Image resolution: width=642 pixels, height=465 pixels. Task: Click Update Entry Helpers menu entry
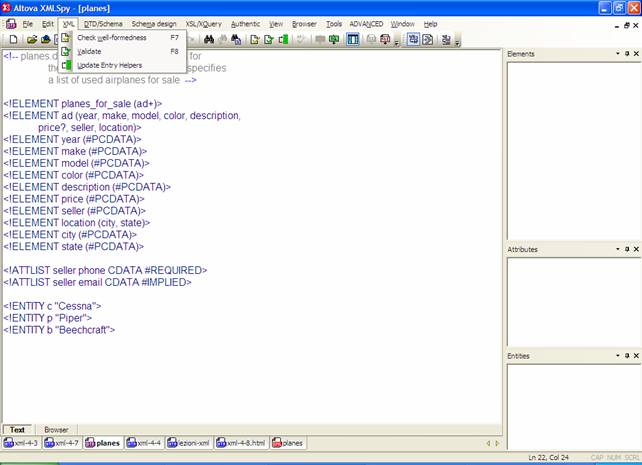(109, 65)
